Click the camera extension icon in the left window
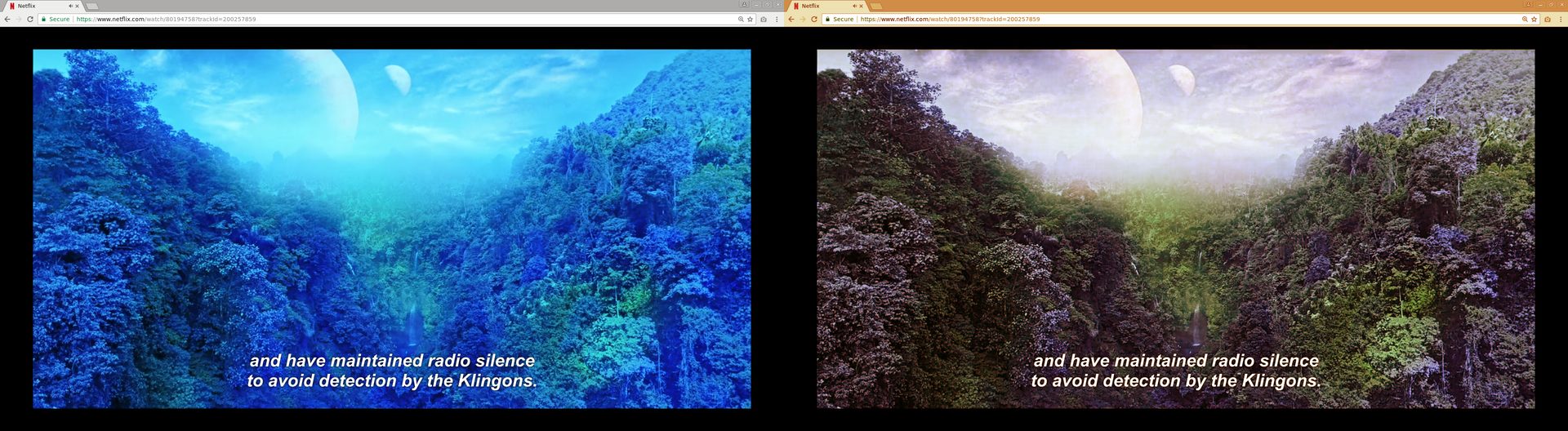The height and width of the screenshot is (431, 1568). coord(764,19)
